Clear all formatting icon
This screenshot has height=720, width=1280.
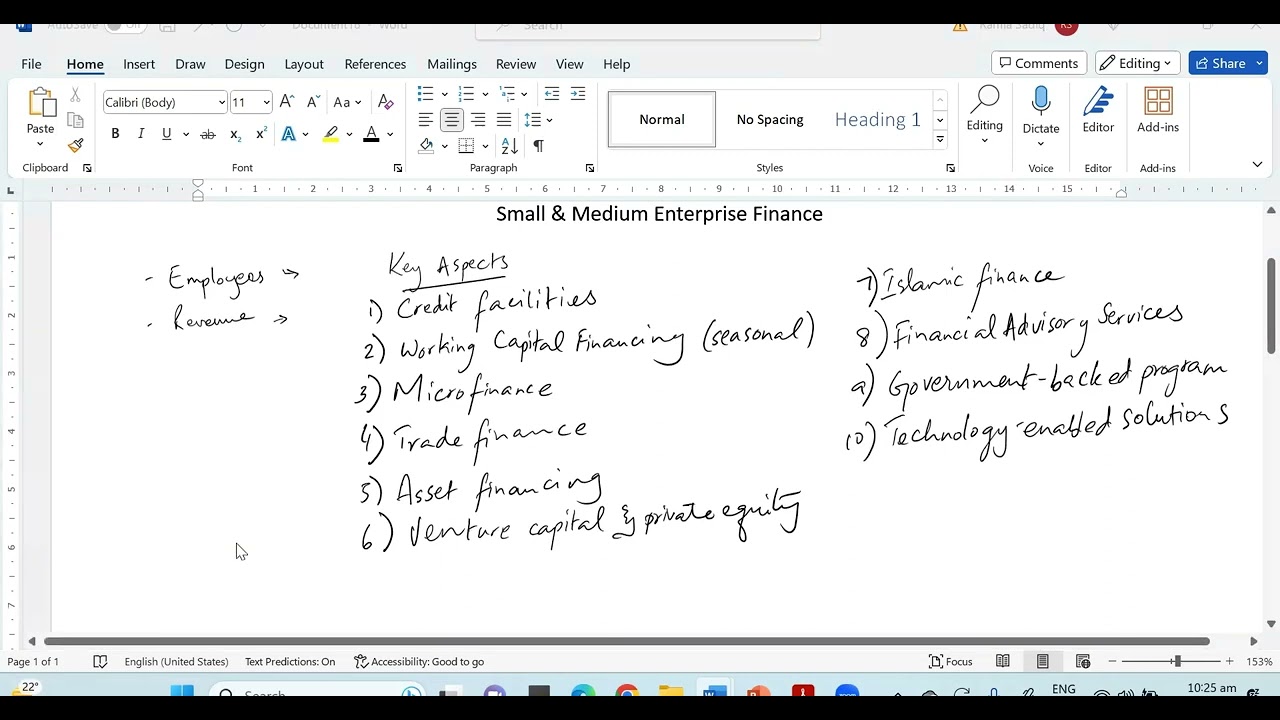(386, 102)
